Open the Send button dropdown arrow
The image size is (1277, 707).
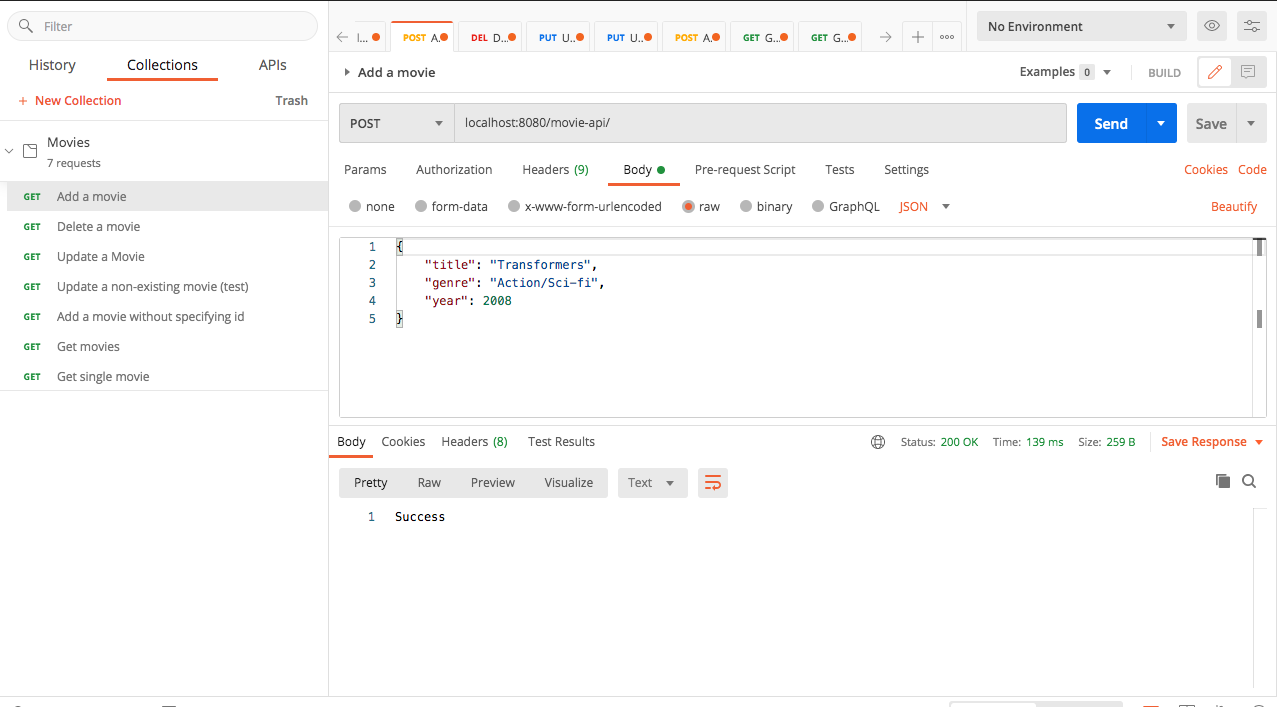click(x=1161, y=124)
